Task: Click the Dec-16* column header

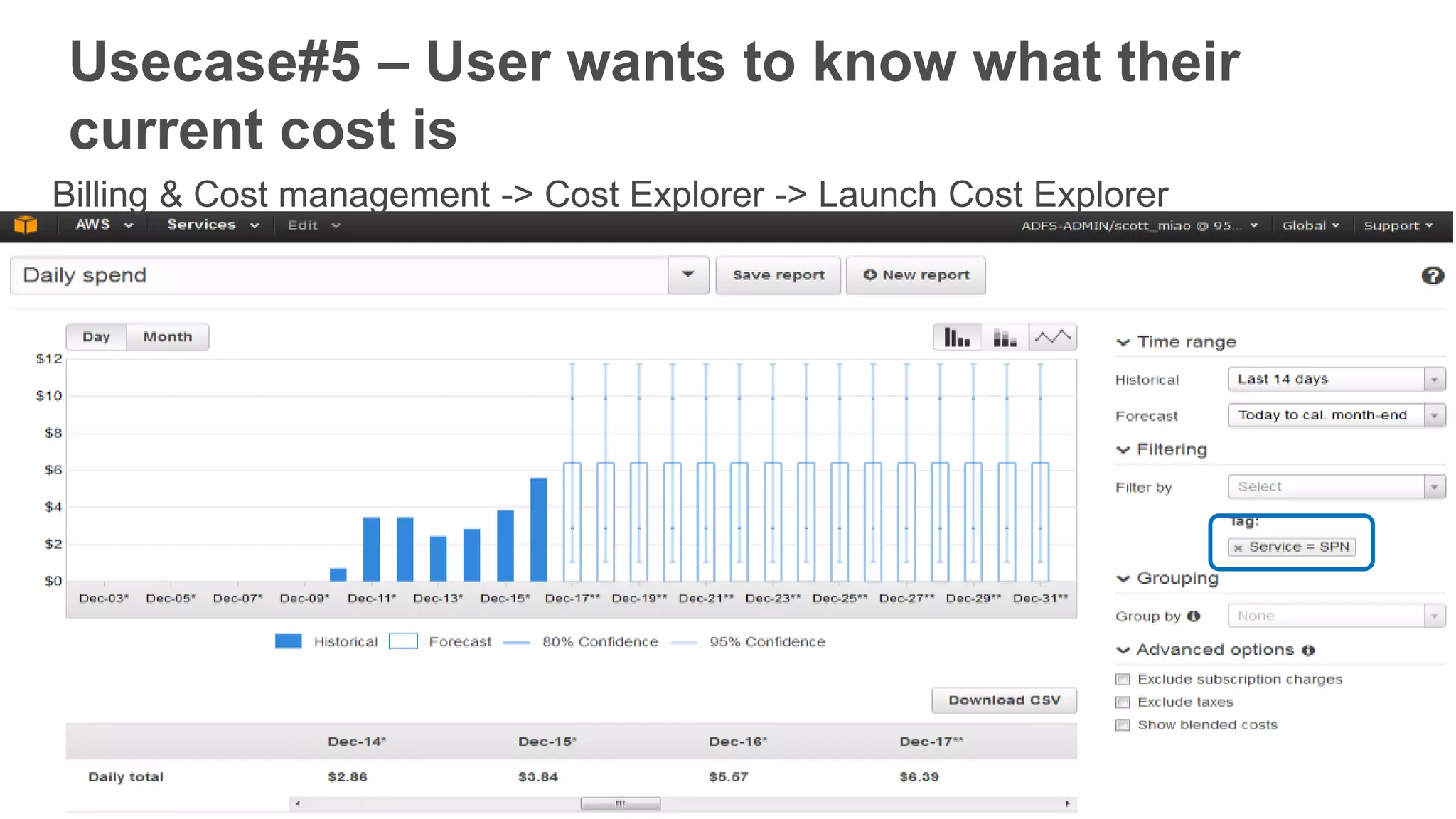Action: (x=738, y=742)
